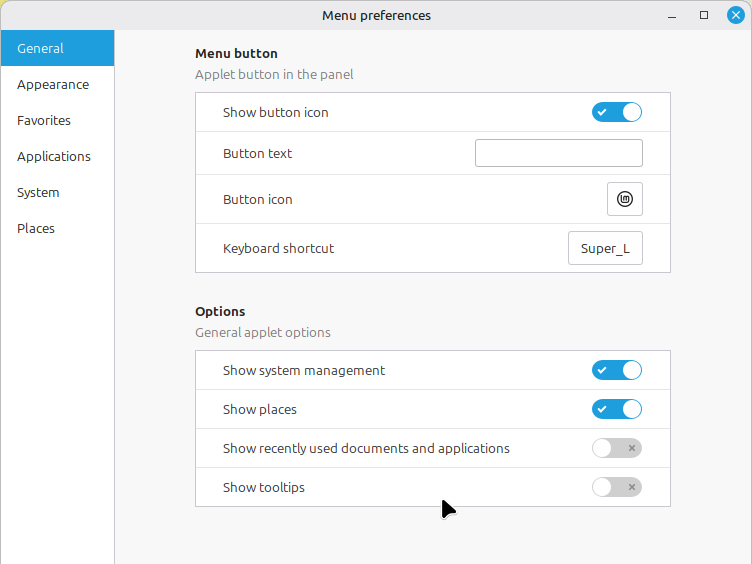Image resolution: width=752 pixels, height=564 pixels.
Task: Toggle the Show places switch off
Action: pos(616,409)
